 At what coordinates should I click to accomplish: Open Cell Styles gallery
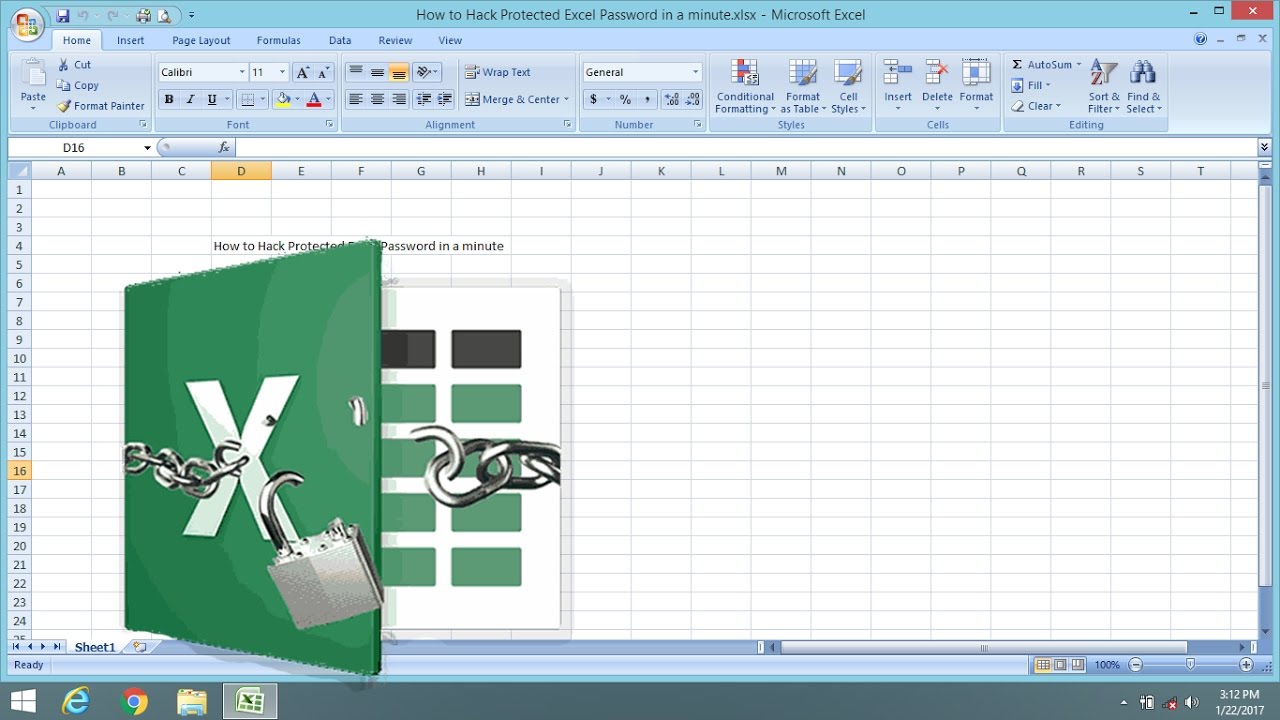pos(848,86)
